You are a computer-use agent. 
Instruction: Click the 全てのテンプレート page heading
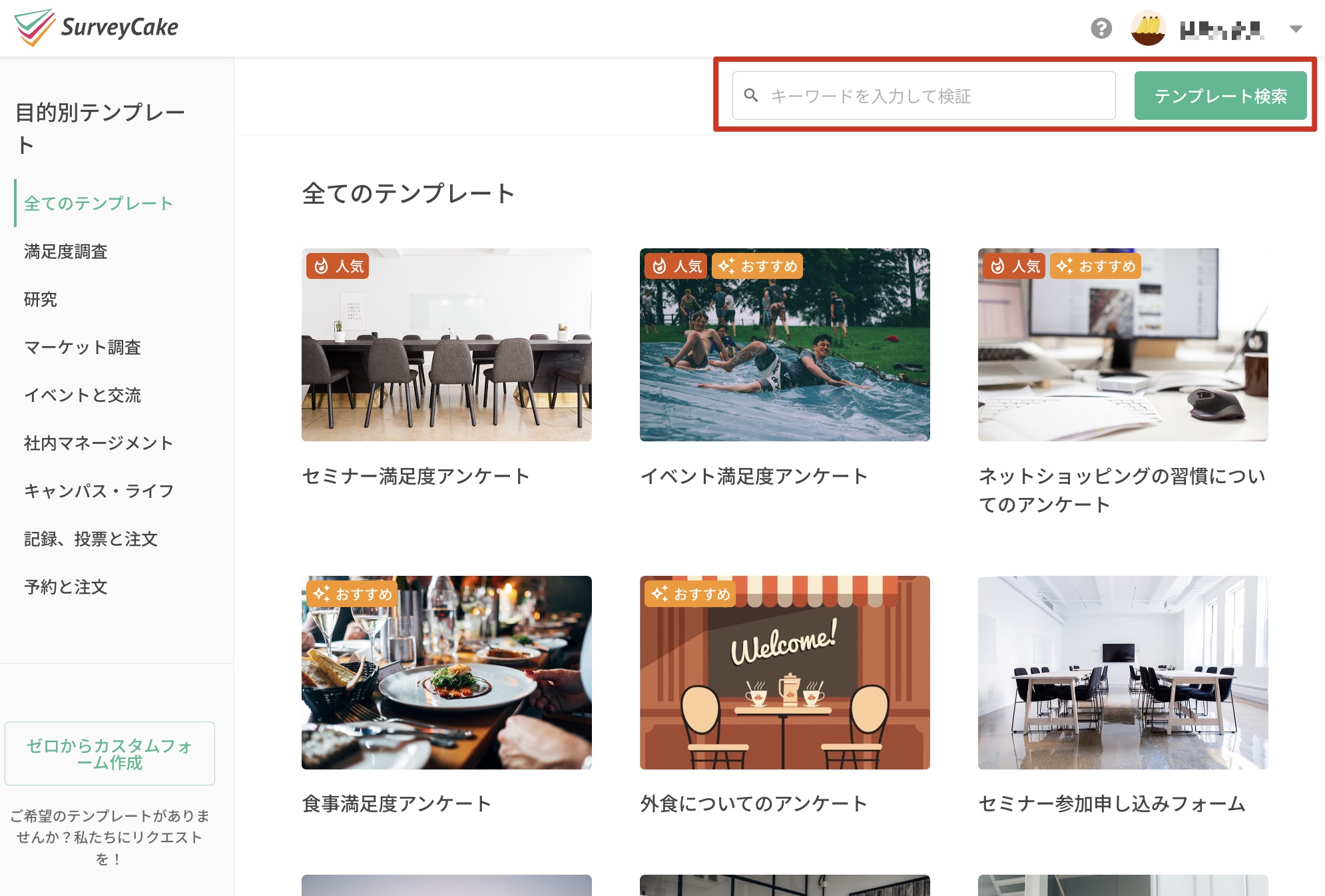(409, 193)
